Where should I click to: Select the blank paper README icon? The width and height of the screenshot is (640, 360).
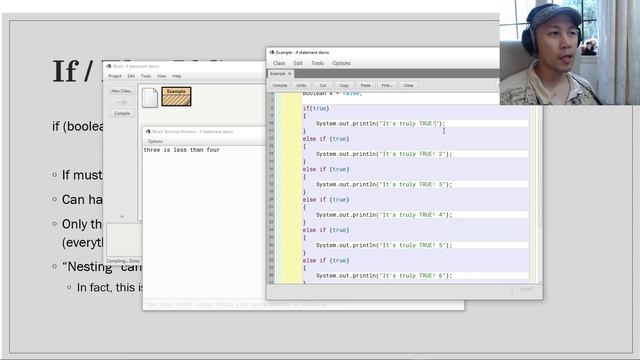click(x=150, y=98)
